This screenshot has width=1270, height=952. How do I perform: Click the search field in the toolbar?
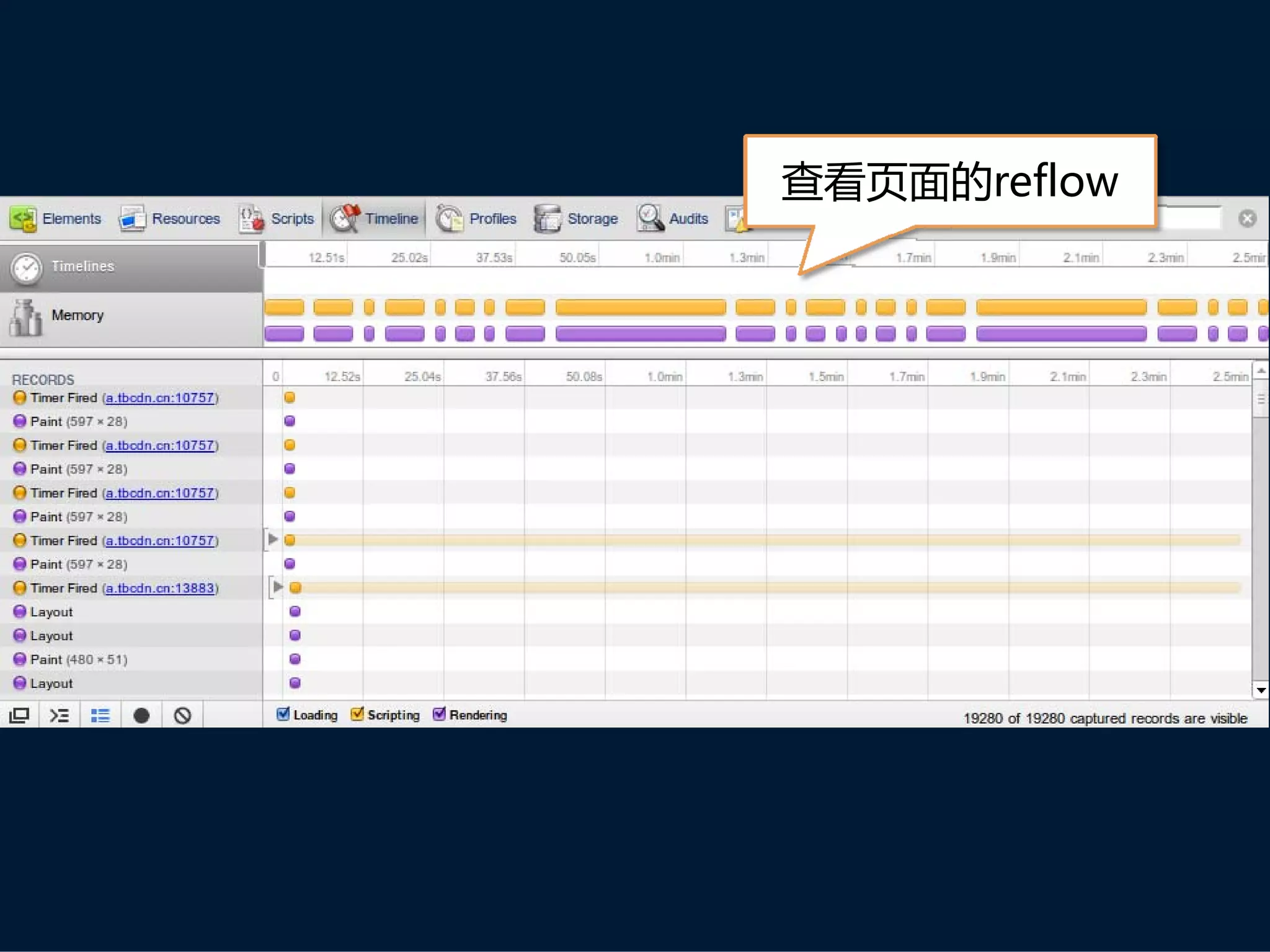[x=1189, y=218]
